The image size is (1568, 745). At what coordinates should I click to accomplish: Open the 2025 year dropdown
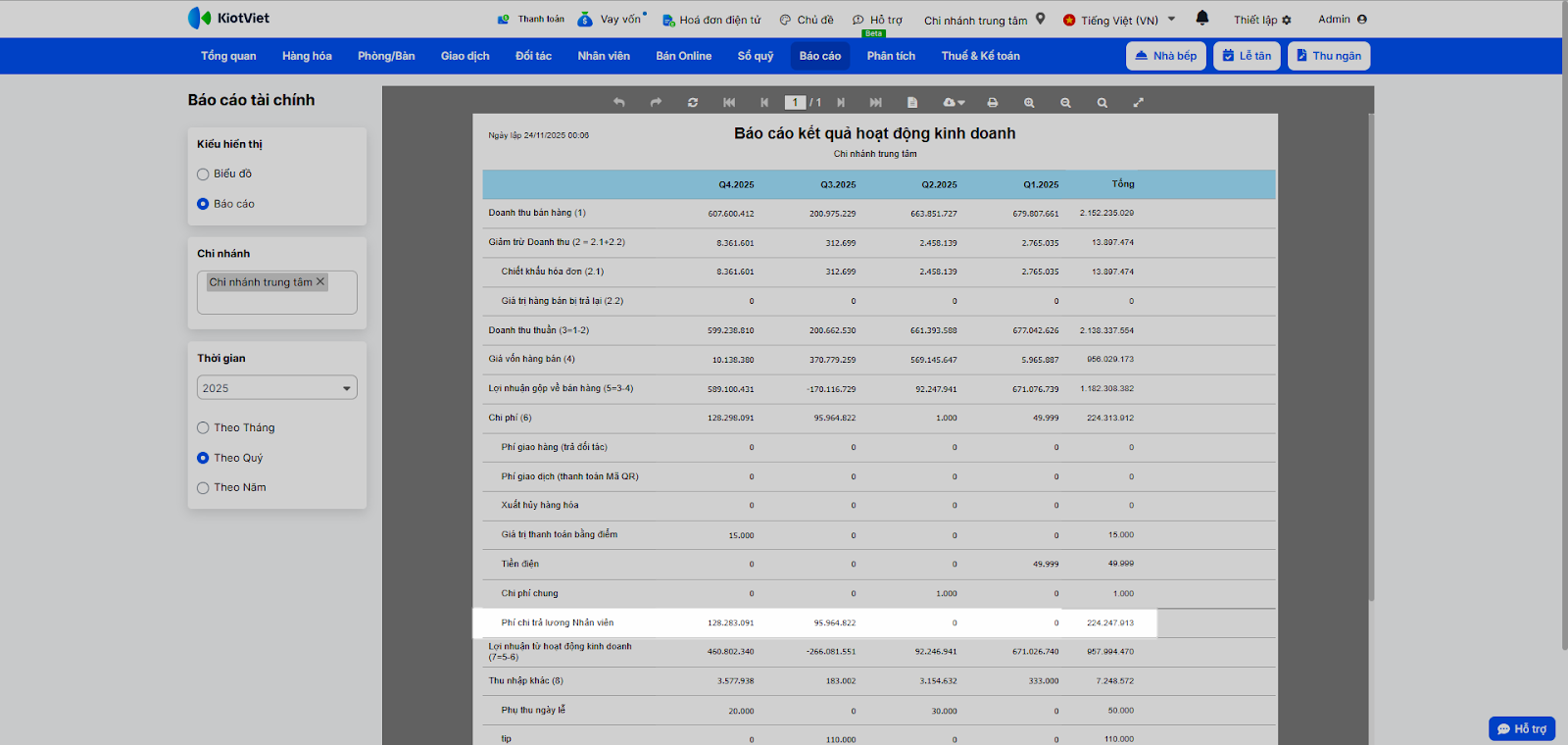277,388
